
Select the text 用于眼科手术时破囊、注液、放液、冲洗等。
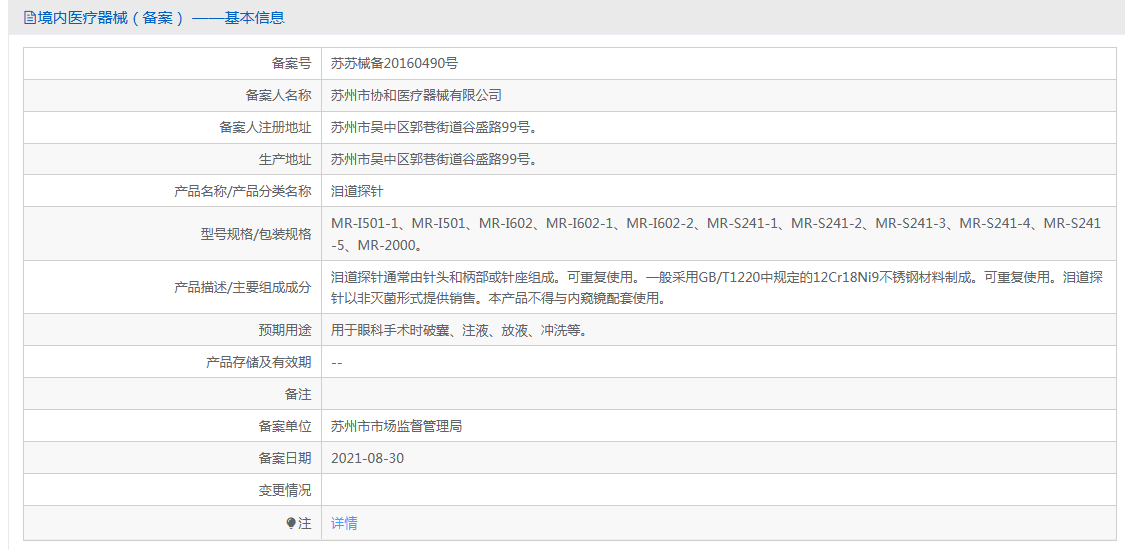point(463,331)
